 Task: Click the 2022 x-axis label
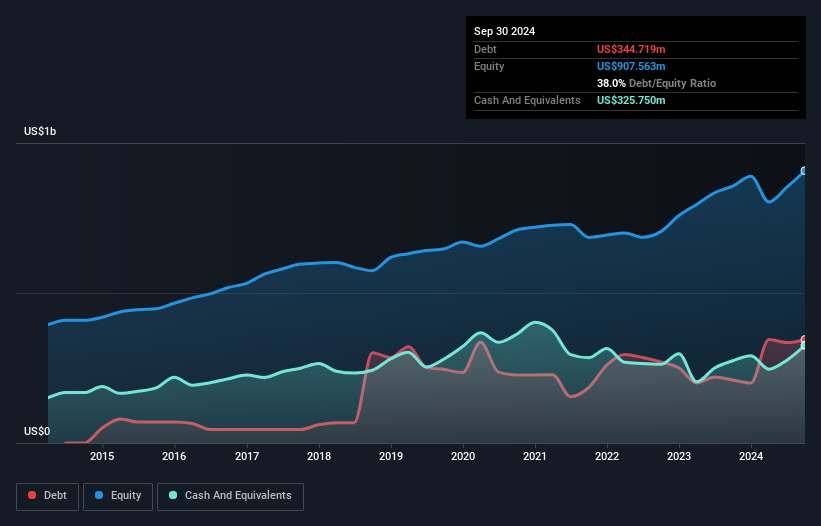(x=607, y=456)
